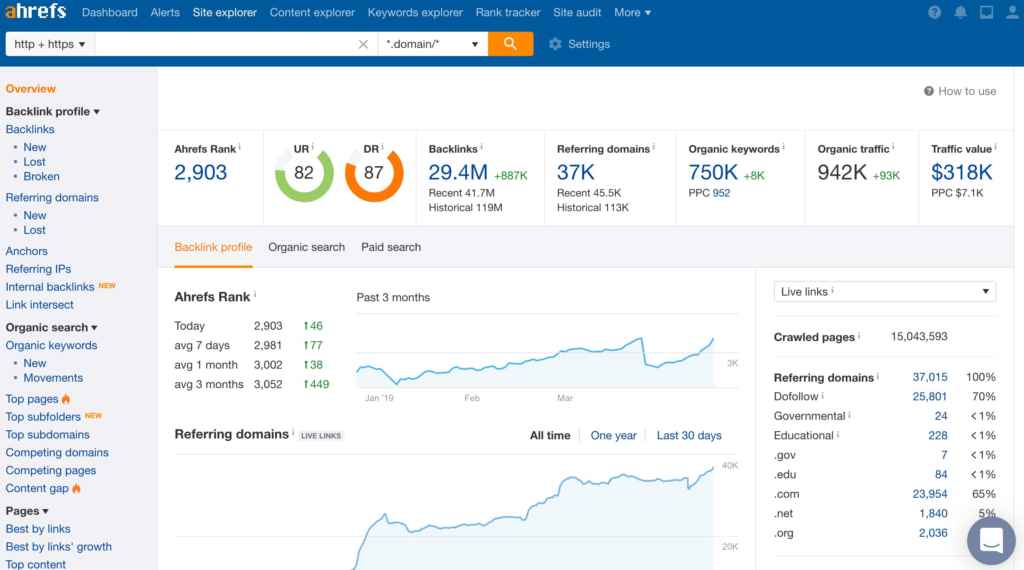Open the user account icon

(1012, 12)
